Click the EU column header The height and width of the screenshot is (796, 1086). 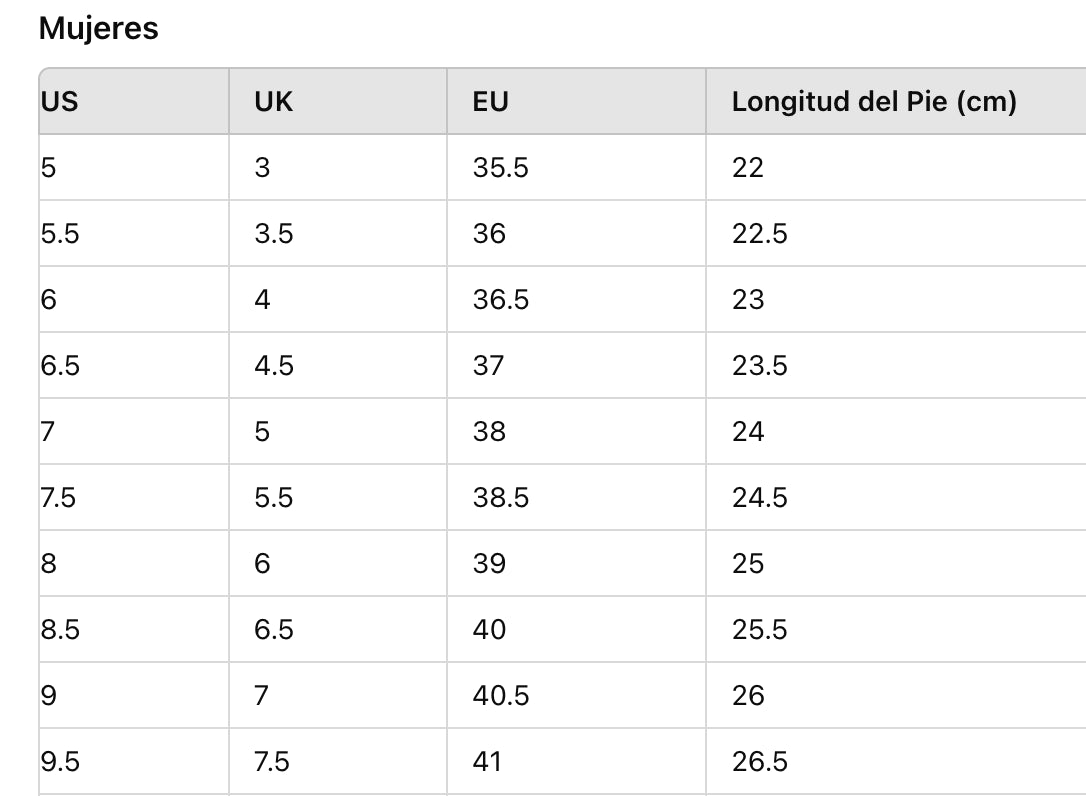click(491, 101)
